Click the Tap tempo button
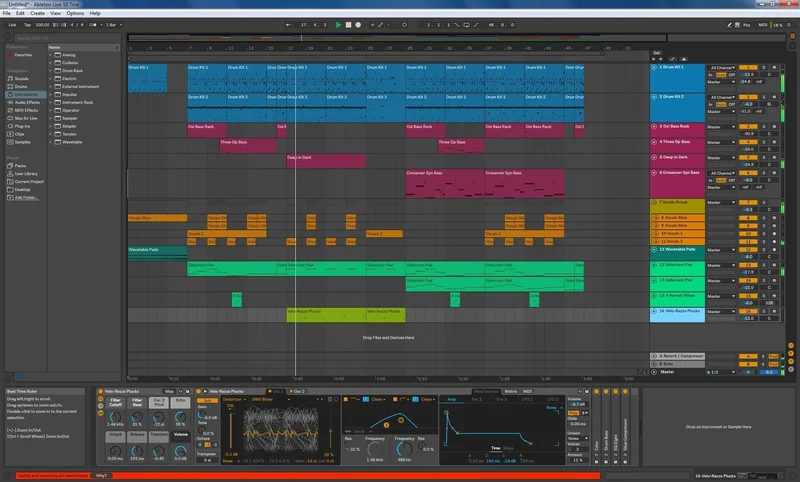800x482 pixels. tap(25, 24)
